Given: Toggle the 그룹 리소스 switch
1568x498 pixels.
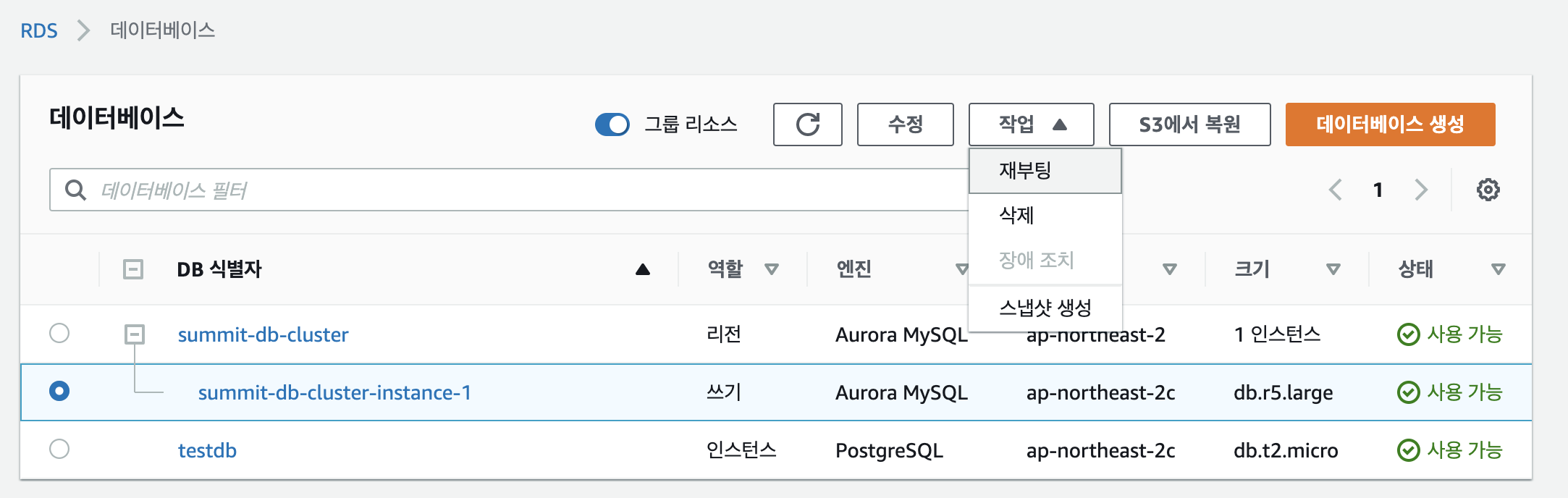Looking at the screenshot, I should click(612, 124).
